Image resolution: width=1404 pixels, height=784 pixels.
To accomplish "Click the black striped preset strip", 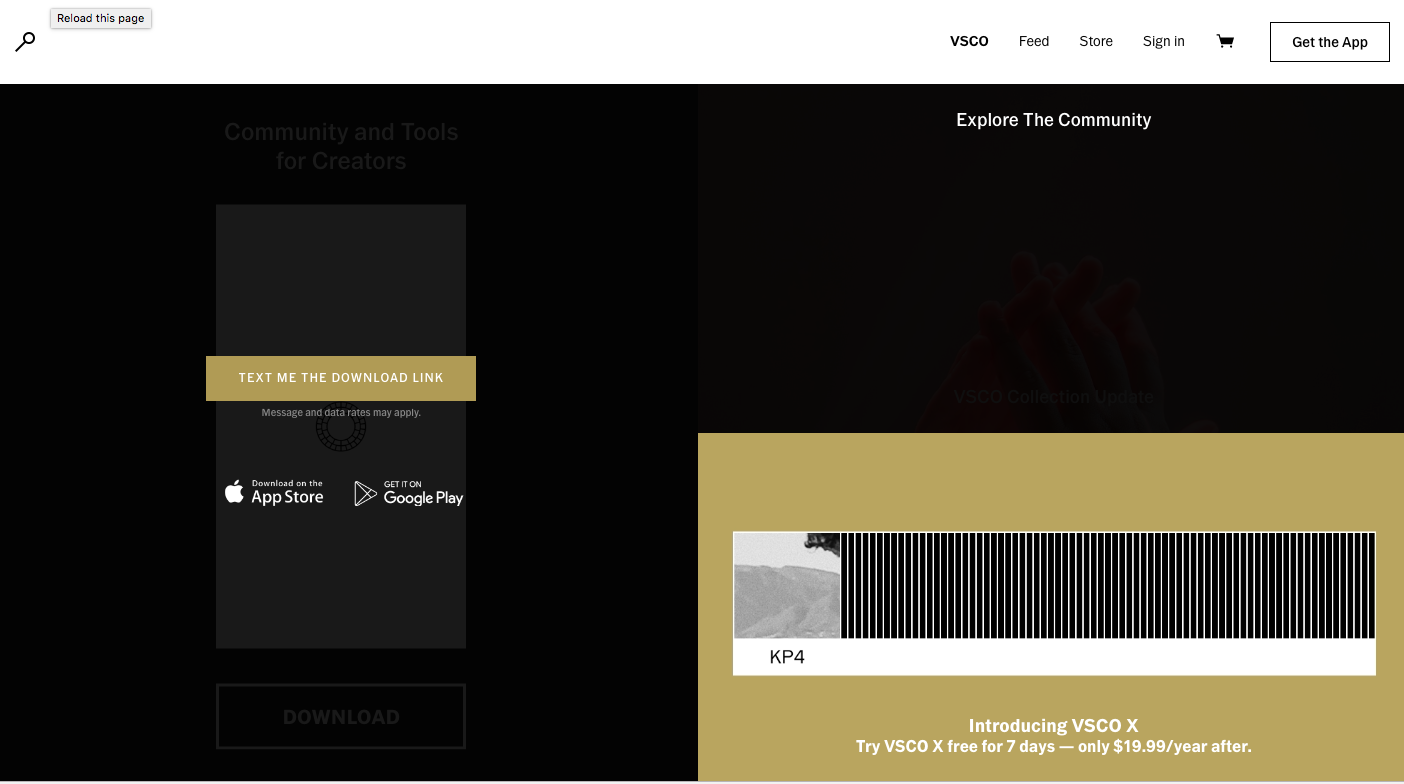I will click(1108, 585).
